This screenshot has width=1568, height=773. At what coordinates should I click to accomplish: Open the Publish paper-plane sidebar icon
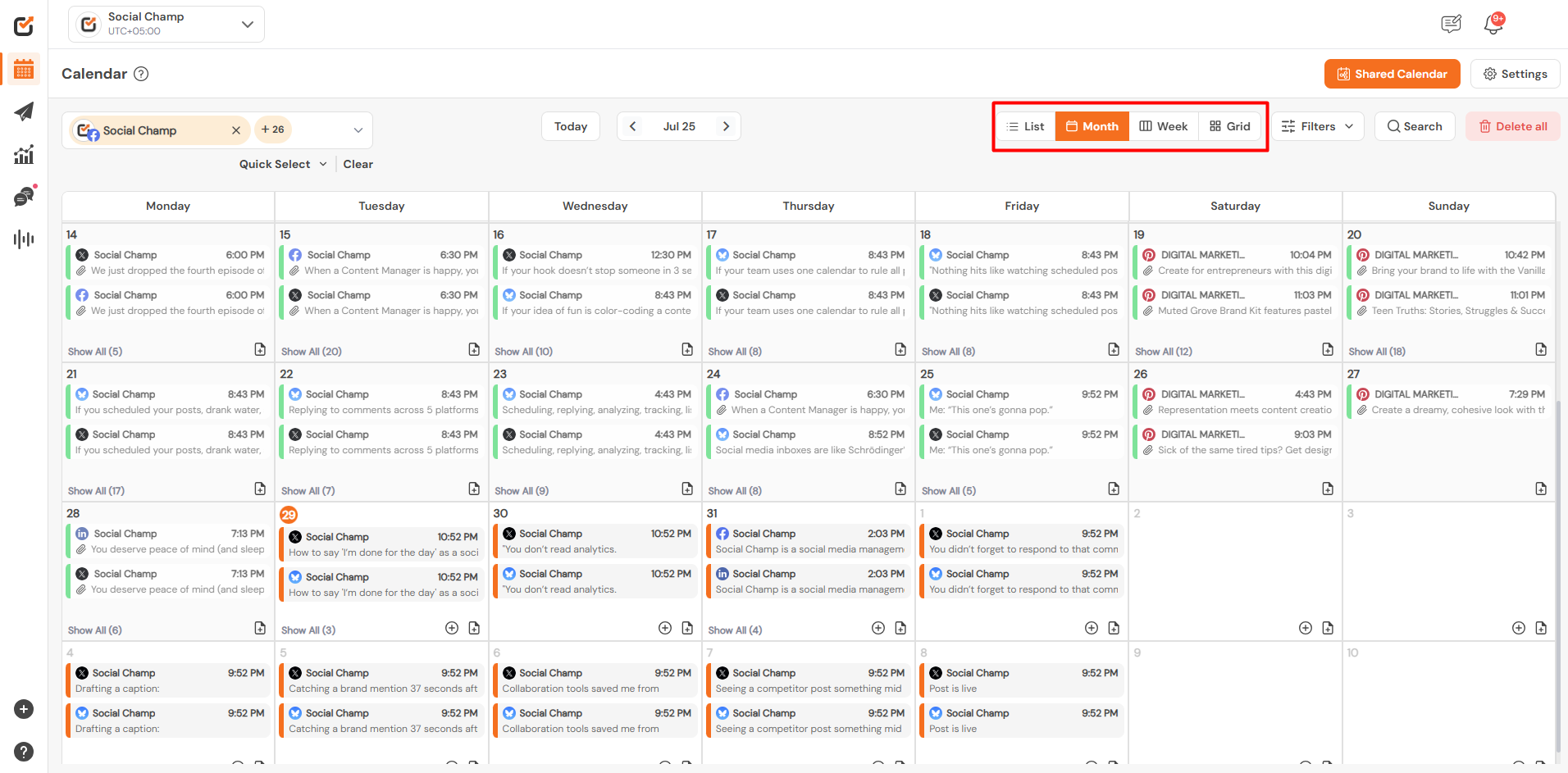click(x=24, y=111)
